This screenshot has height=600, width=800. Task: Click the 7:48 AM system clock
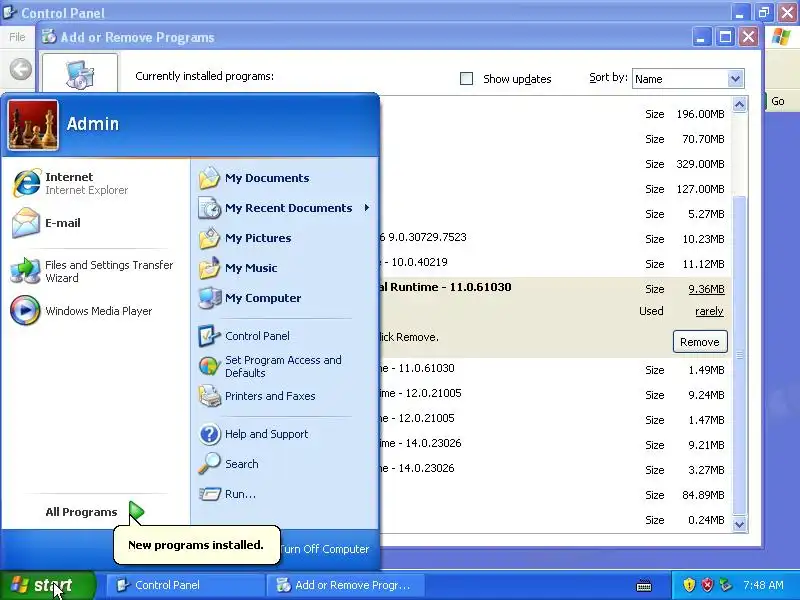[763, 585]
